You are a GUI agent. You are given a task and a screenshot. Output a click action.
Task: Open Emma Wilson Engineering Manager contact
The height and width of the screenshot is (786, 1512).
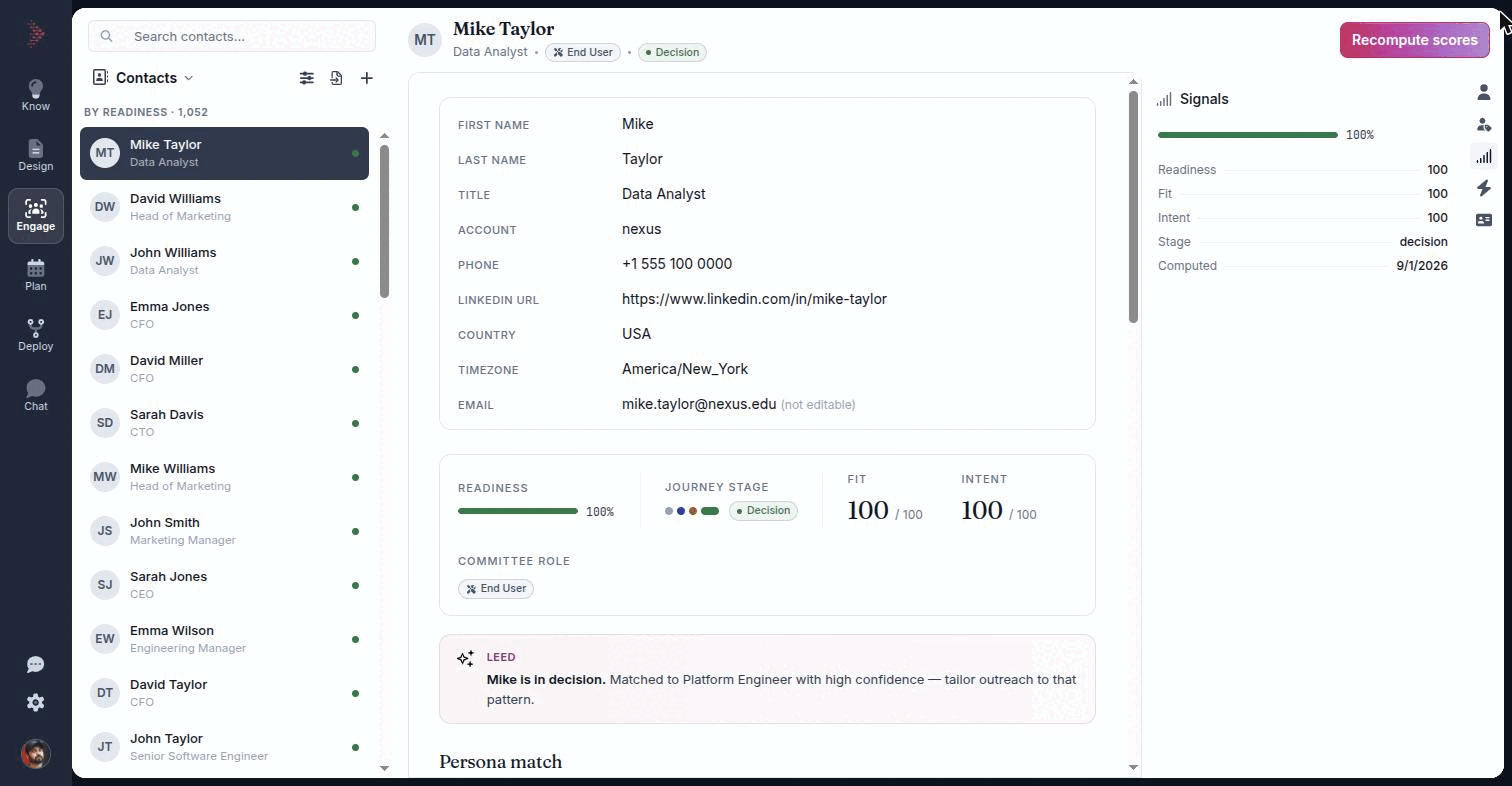pyautogui.click(x=224, y=639)
